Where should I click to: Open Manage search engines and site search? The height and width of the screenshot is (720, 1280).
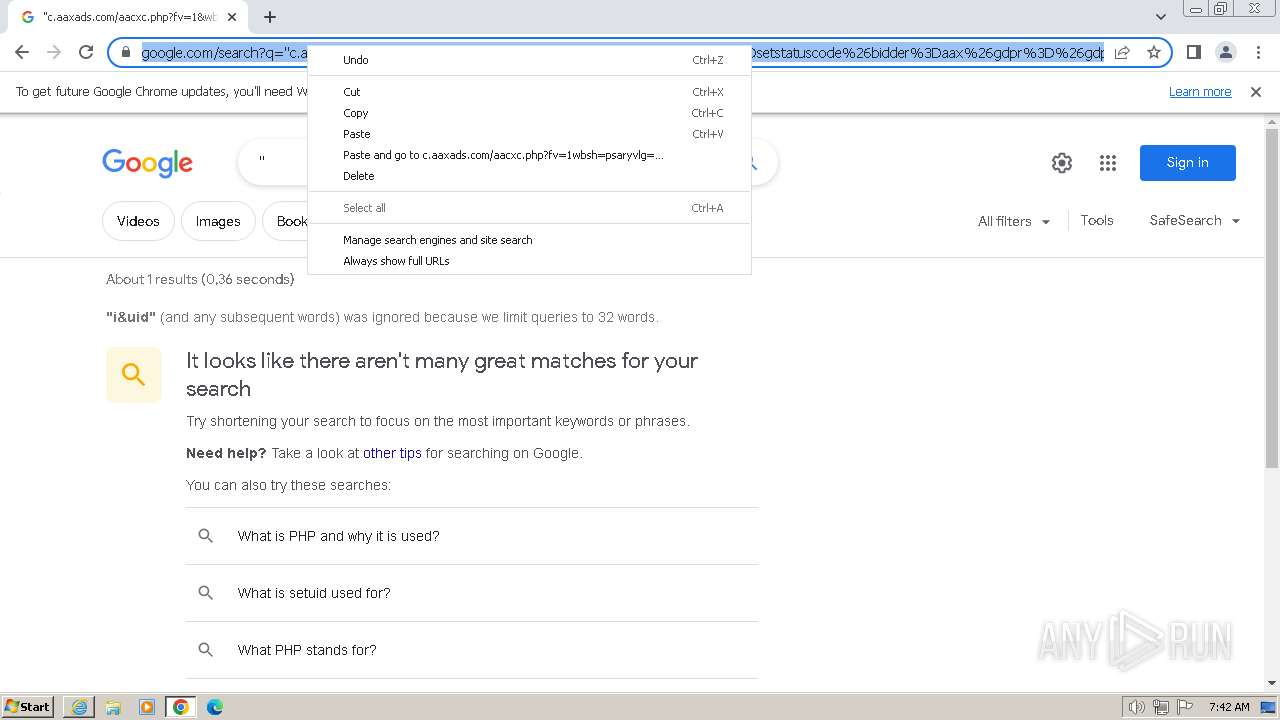[x=529, y=240]
